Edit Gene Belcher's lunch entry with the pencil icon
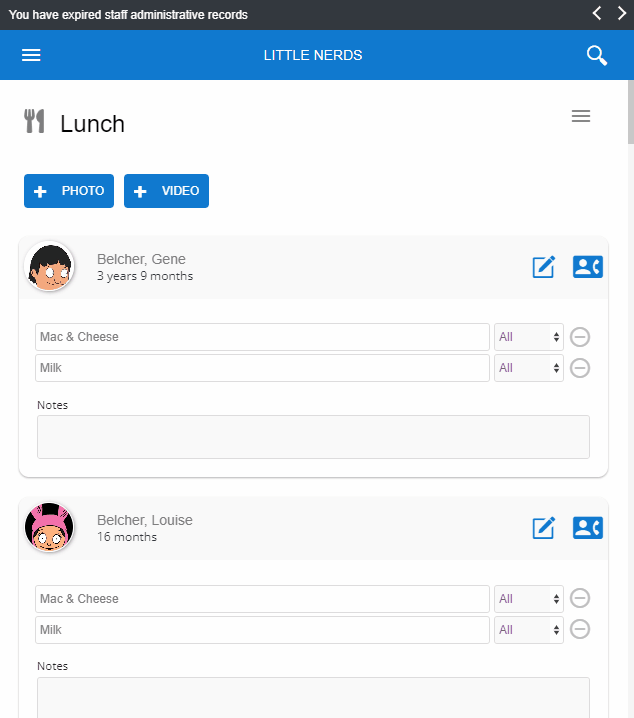This screenshot has height=718, width=634. point(543,267)
